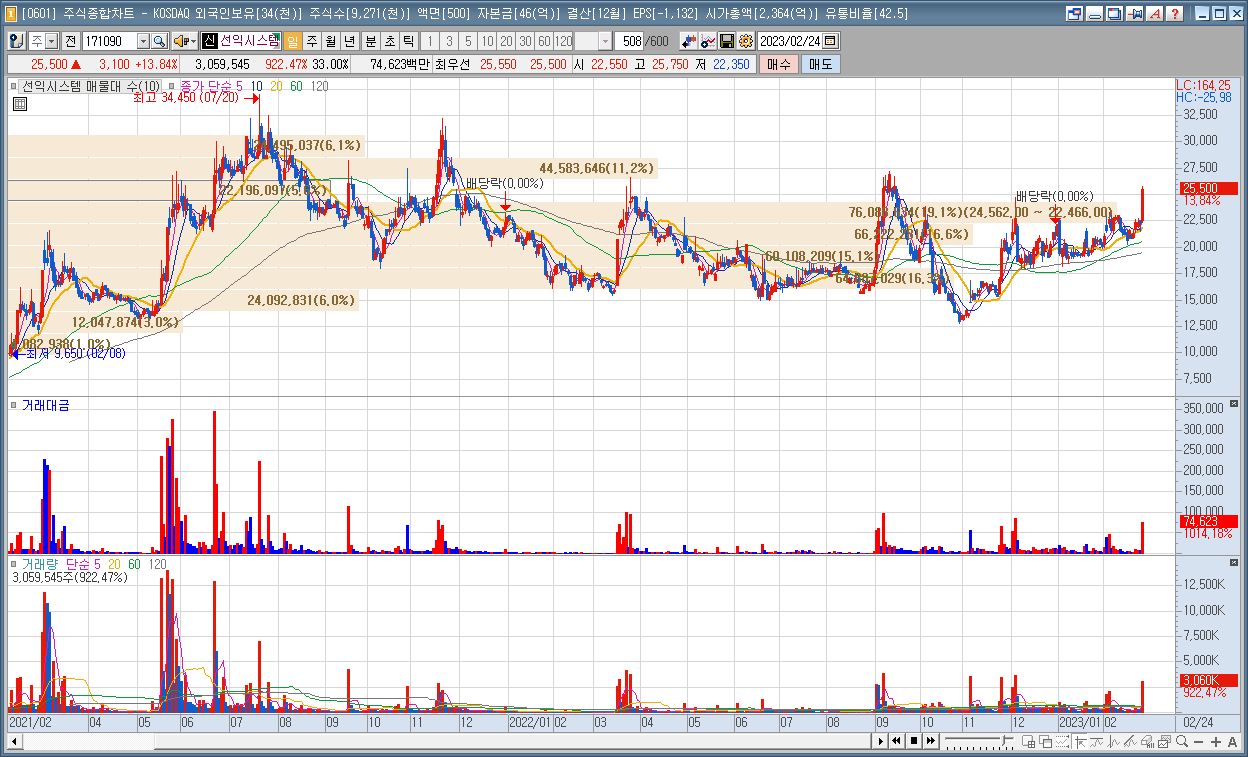Image resolution: width=1248 pixels, height=757 pixels.
Task: Click the diagonal trendline icon at bottom
Action: click(1130, 741)
